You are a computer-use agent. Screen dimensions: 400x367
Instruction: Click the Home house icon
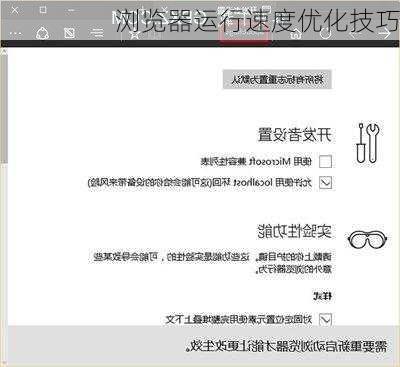[x=295, y=34]
